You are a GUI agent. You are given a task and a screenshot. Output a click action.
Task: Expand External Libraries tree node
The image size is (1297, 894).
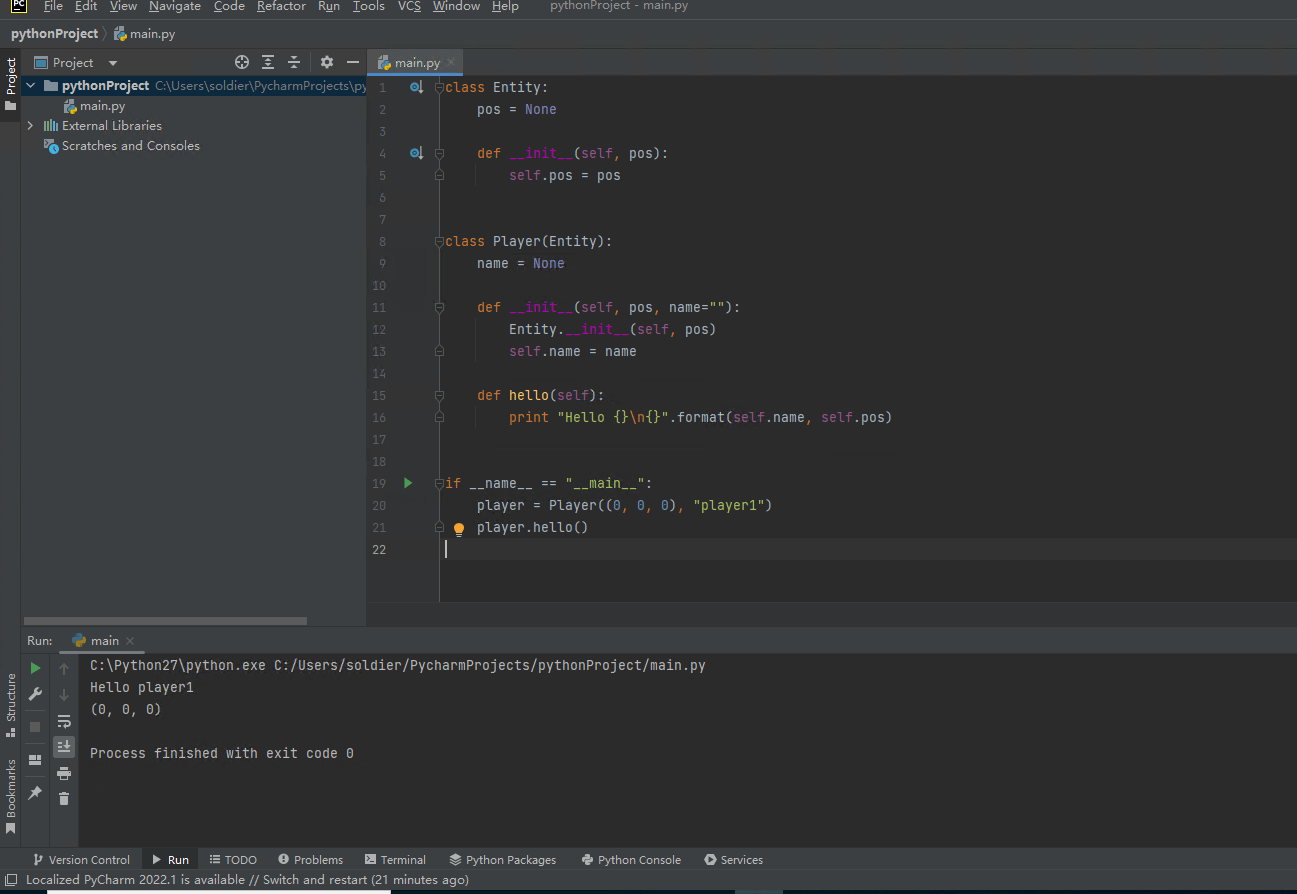(30, 126)
